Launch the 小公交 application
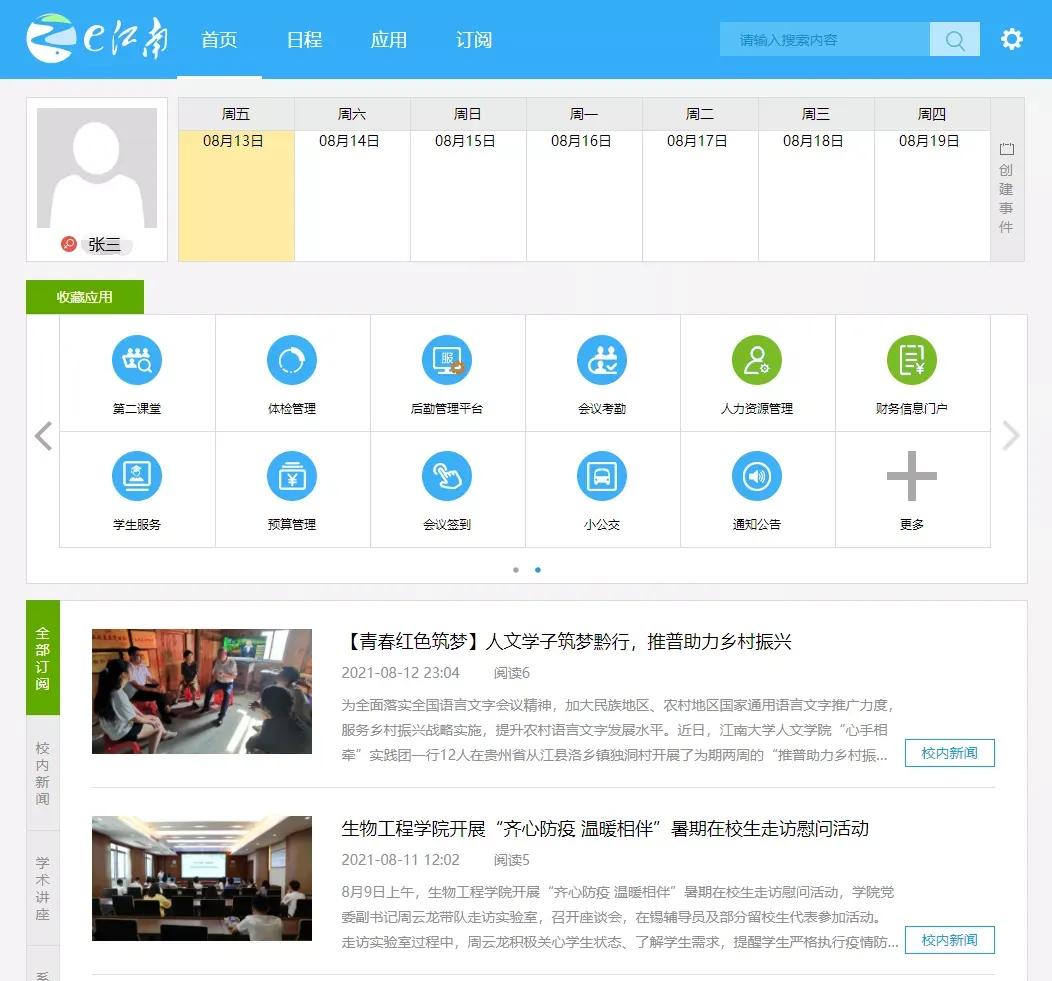This screenshot has width=1052, height=981. tap(602, 489)
